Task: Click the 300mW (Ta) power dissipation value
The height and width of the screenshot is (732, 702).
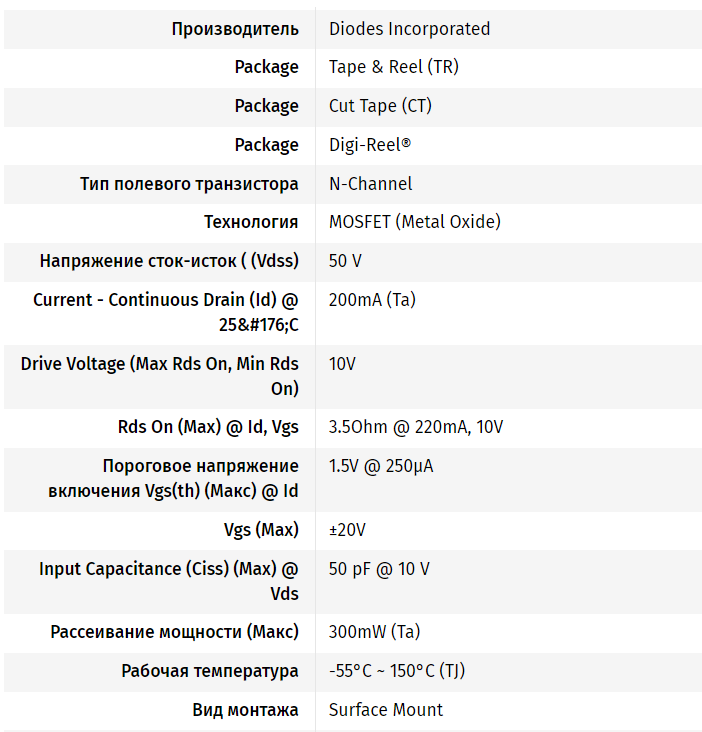Action: click(374, 632)
